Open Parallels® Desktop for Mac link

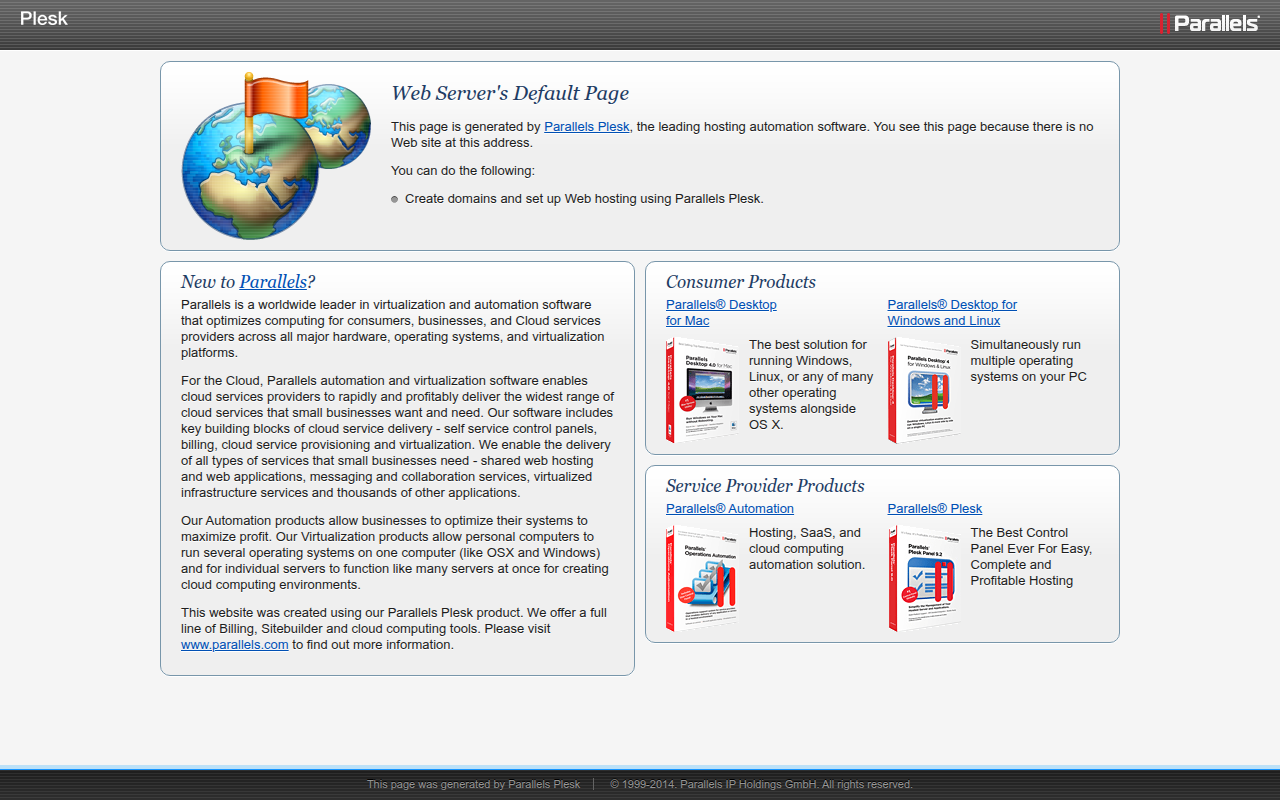point(721,313)
